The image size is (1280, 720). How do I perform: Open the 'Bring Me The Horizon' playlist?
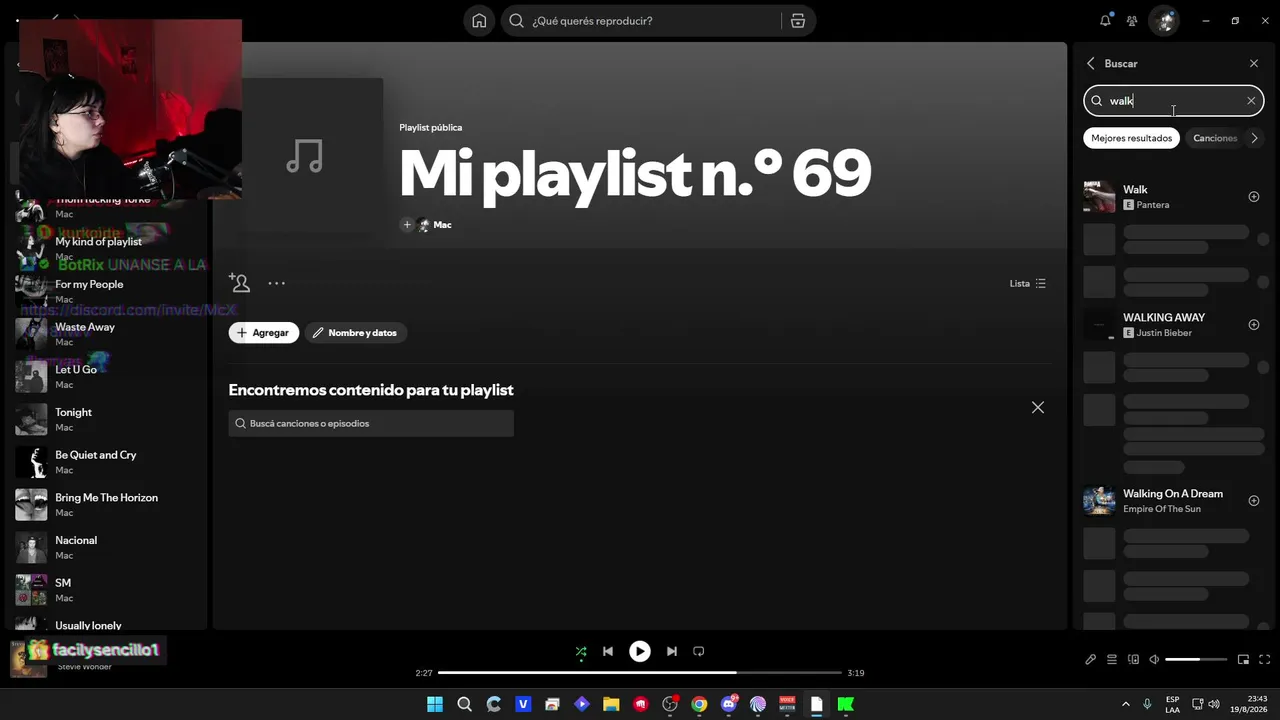point(110,505)
